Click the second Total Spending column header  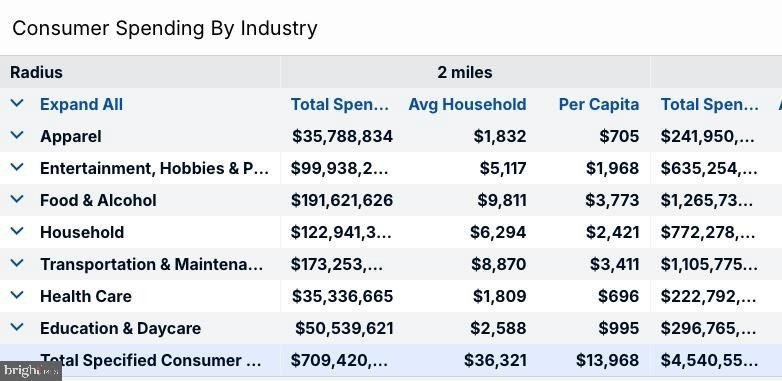click(x=710, y=104)
